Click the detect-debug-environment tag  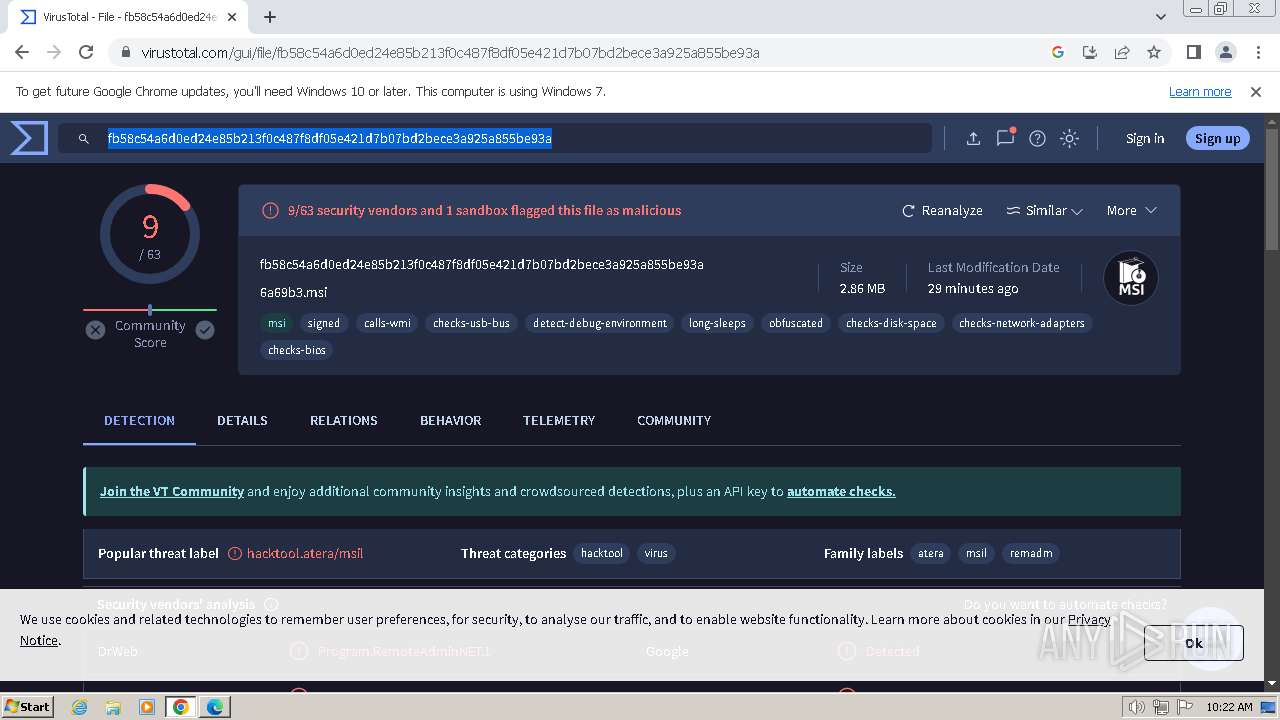tap(600, 323)
